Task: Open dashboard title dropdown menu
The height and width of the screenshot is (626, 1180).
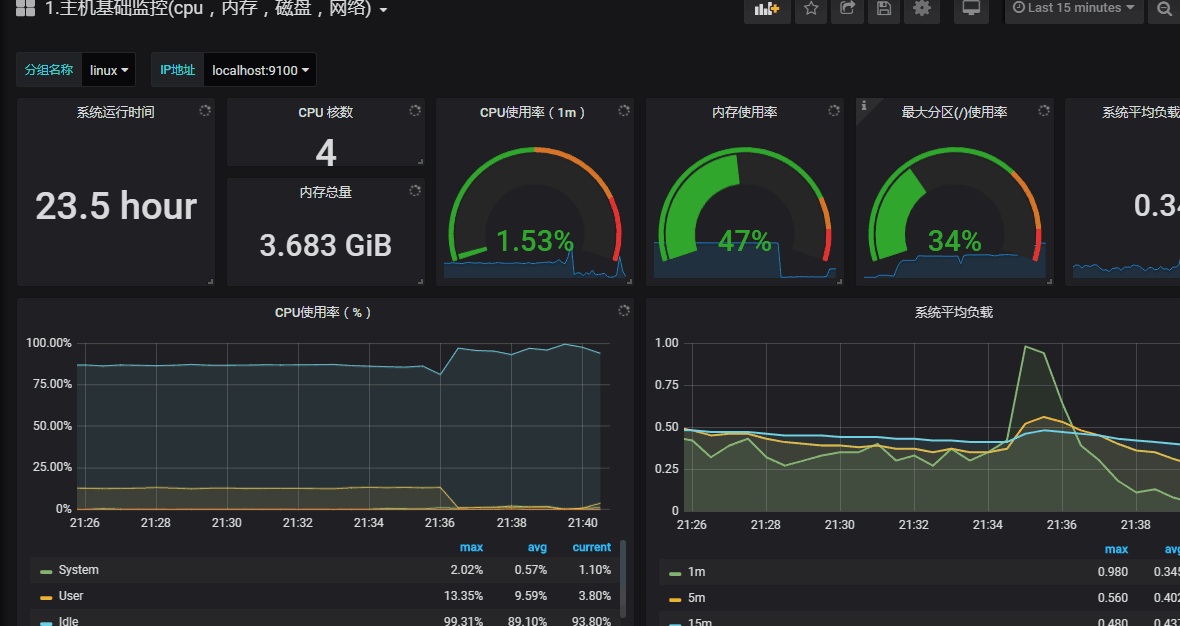Action: click(383, 11)
